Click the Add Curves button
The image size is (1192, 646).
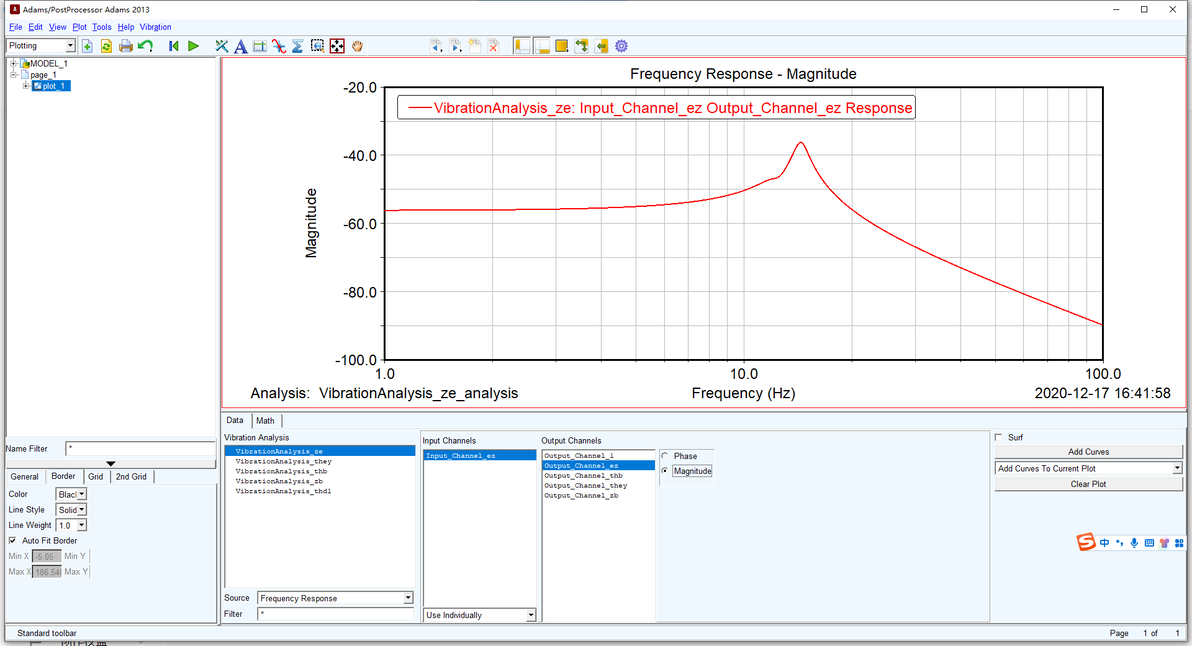coord(1089,451)
